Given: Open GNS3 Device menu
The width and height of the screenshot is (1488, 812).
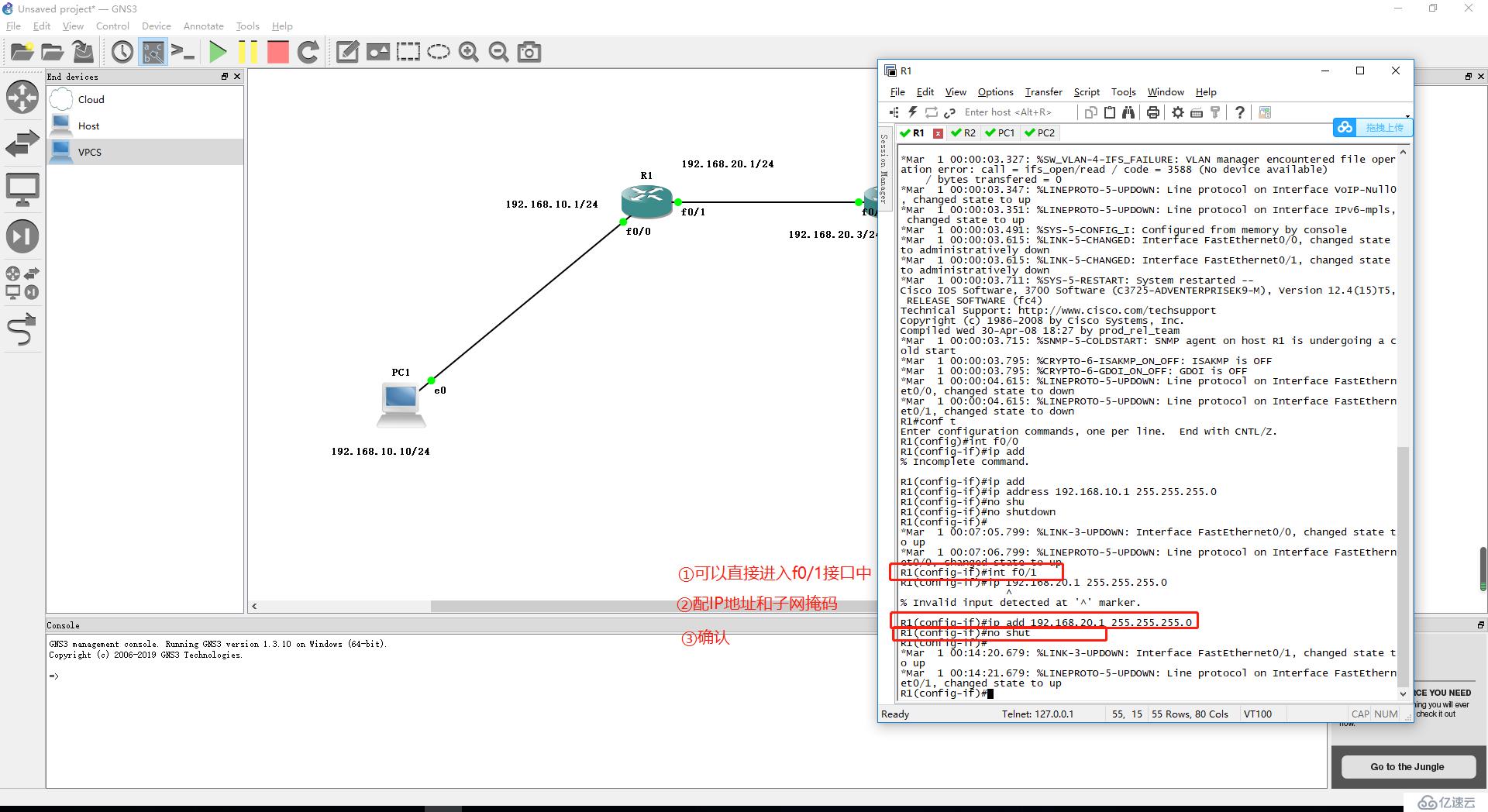Looking at the screenshot, I should pos(156,26).
